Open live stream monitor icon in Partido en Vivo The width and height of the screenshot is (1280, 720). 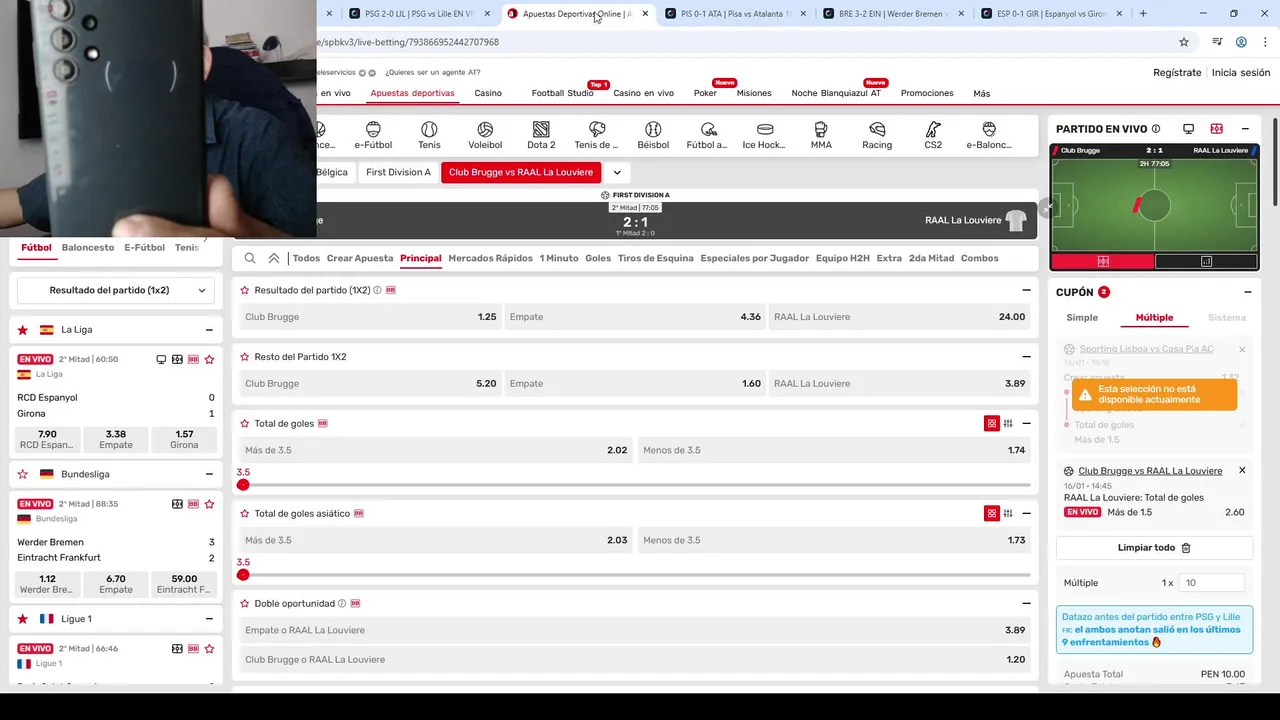coord(1188,129)
